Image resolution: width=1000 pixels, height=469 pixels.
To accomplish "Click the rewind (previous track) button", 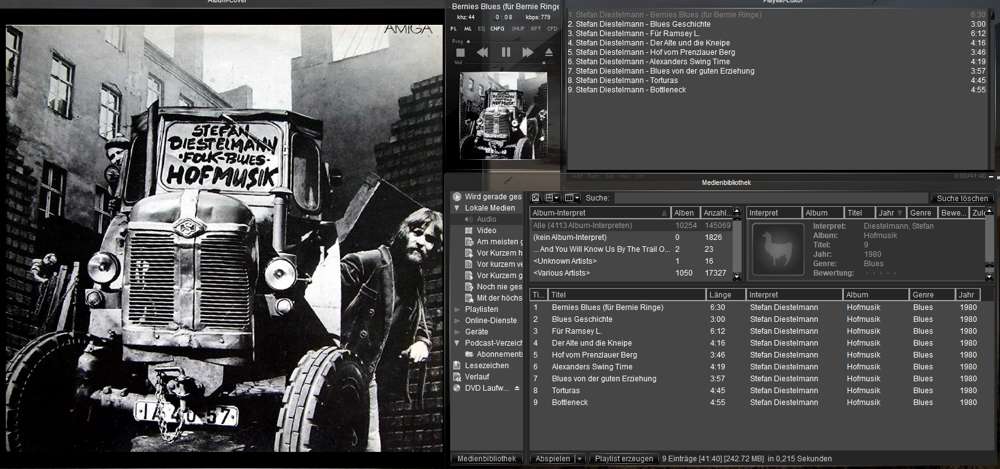I will pos(482,52).
